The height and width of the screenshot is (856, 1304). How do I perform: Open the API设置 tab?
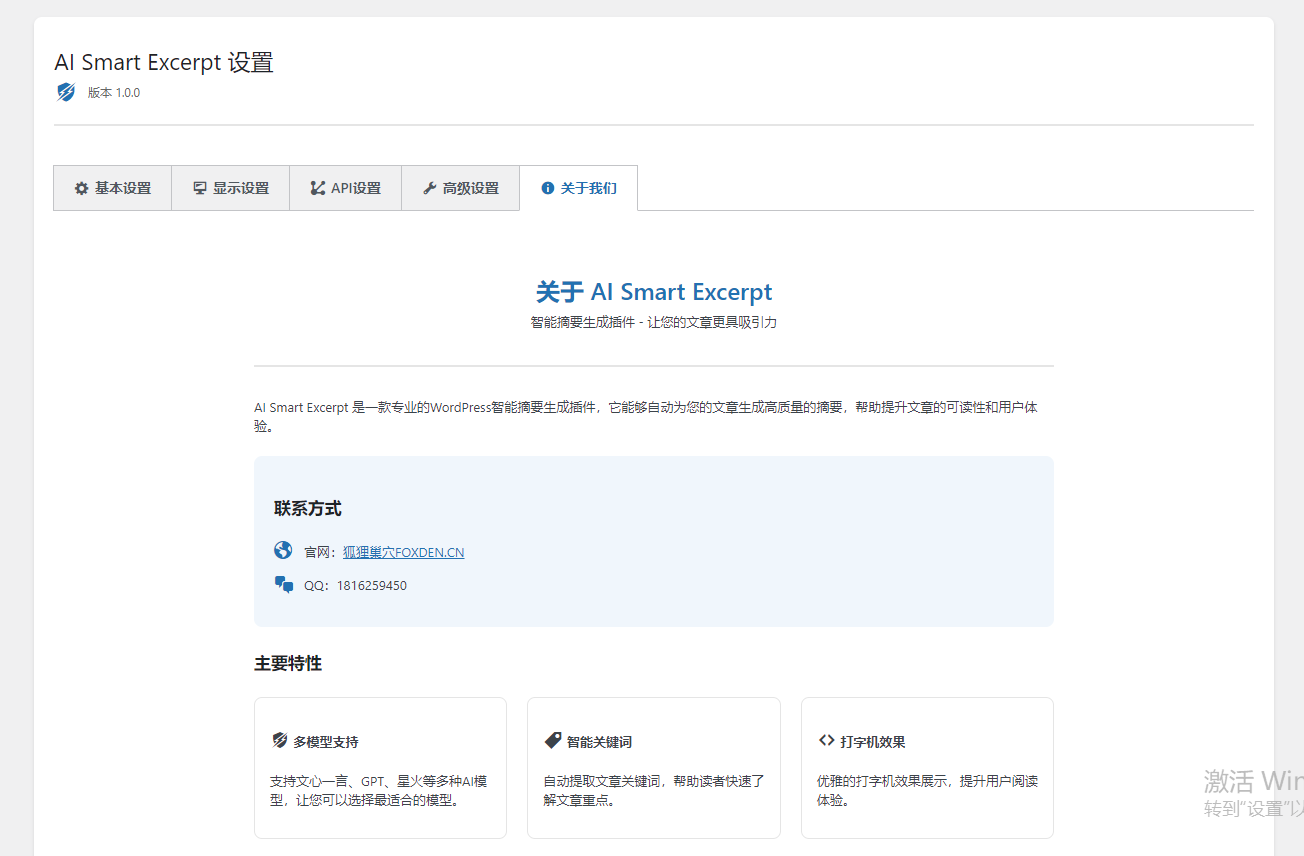click(x=346, y=188)
